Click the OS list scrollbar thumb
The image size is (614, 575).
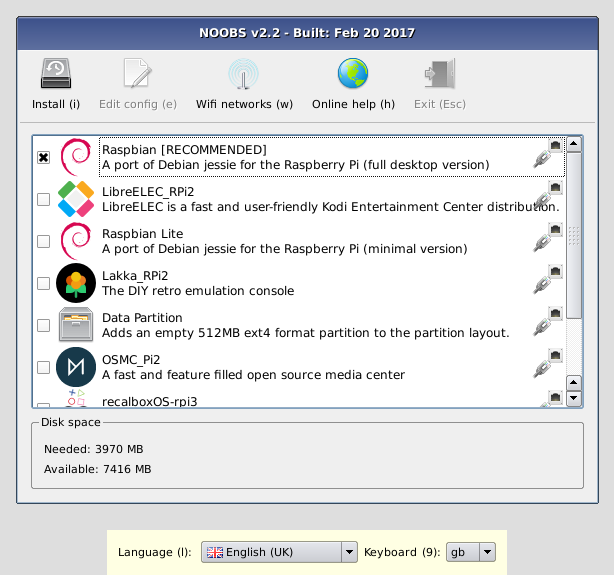[x=574, y=235]
